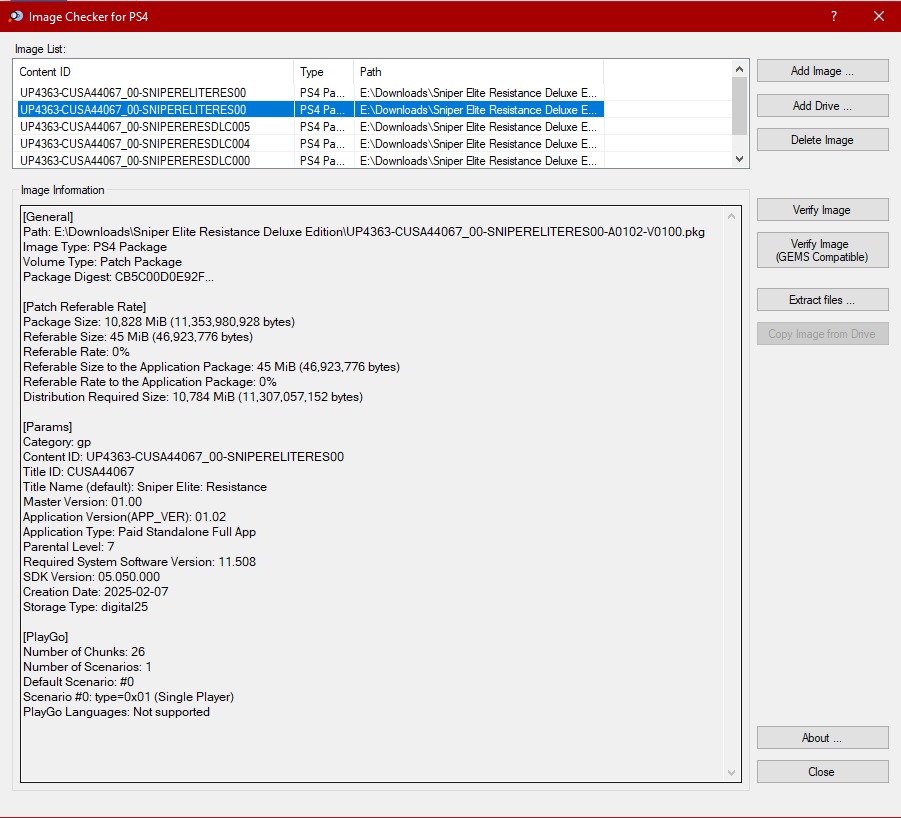Click the Close button at bottom right
The image size is (901, 818).
(822, 771)
